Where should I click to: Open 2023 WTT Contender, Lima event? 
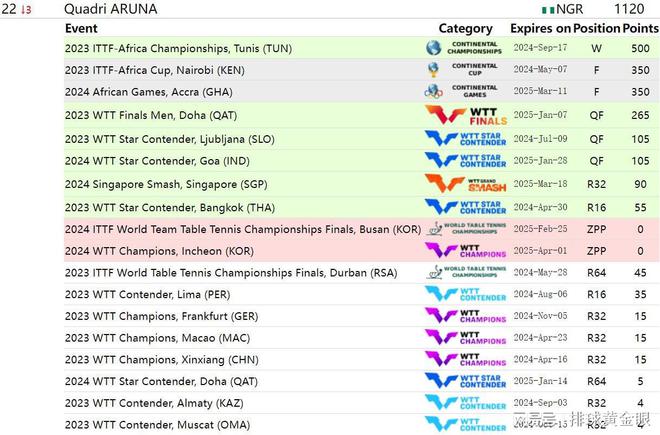pyautogui.click(x=147, y=294)
